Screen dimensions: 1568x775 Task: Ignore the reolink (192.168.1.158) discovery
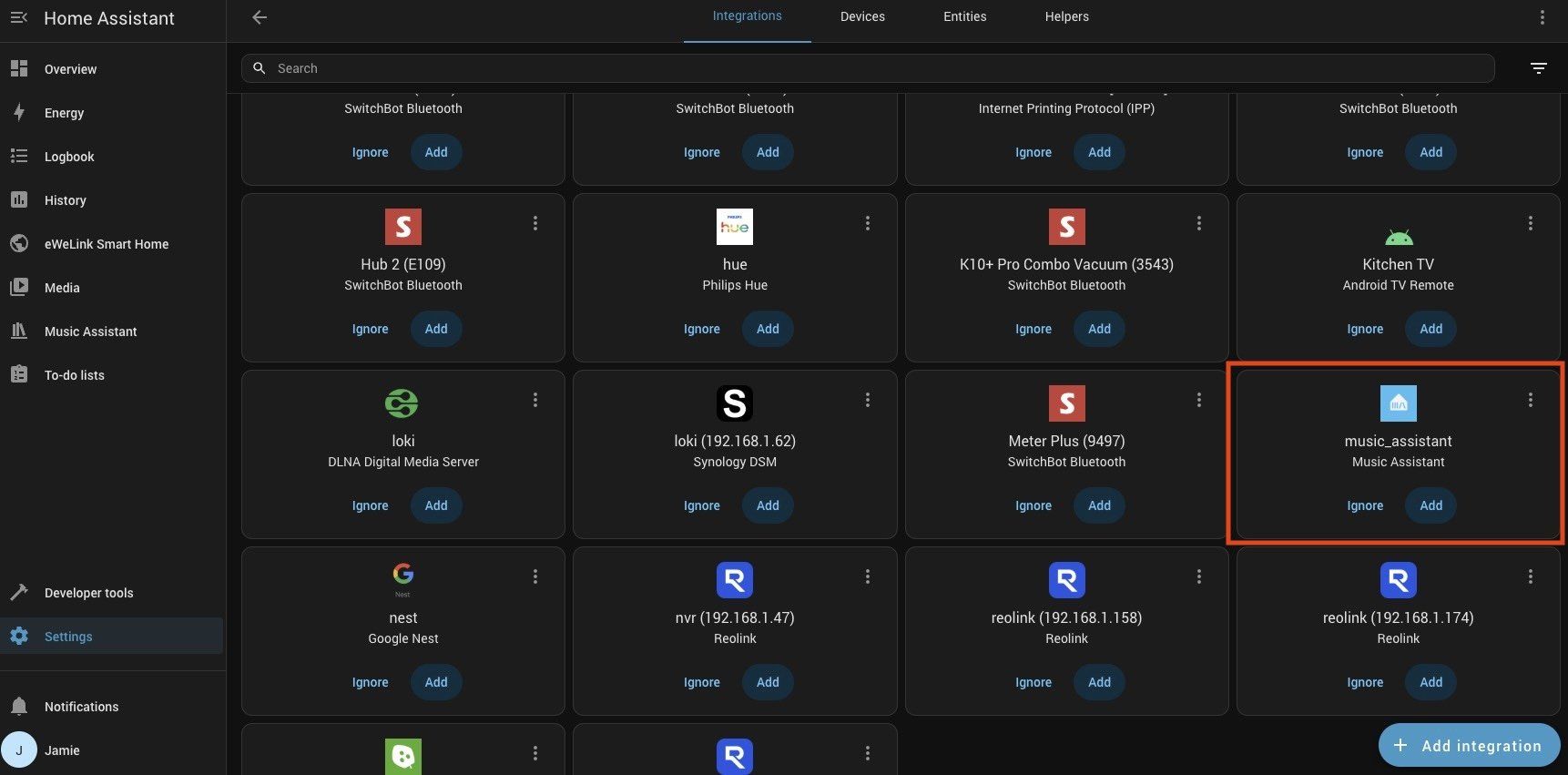tap(1033, 682)
